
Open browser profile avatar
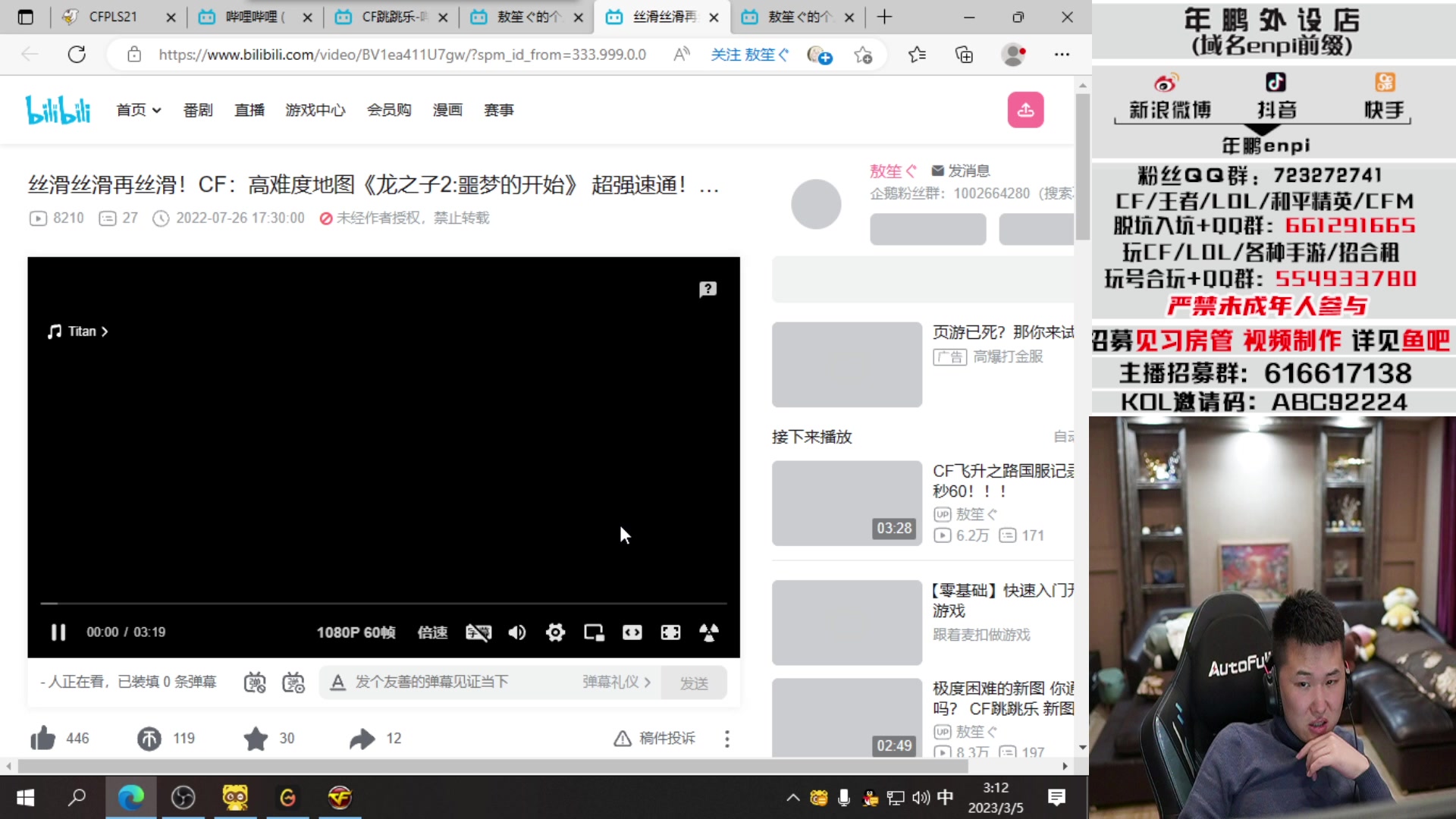click(1013, 55)
